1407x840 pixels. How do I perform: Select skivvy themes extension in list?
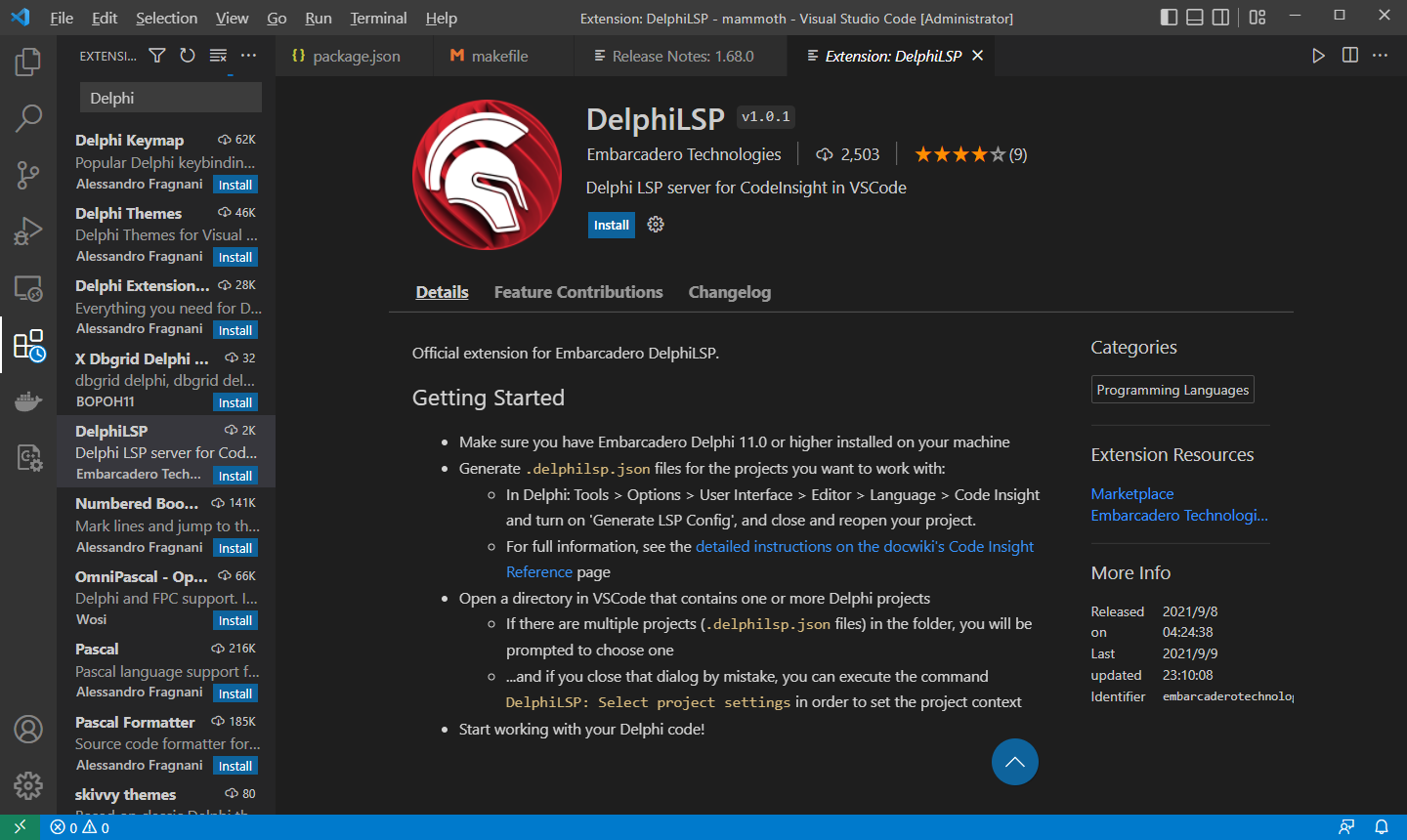166,797
